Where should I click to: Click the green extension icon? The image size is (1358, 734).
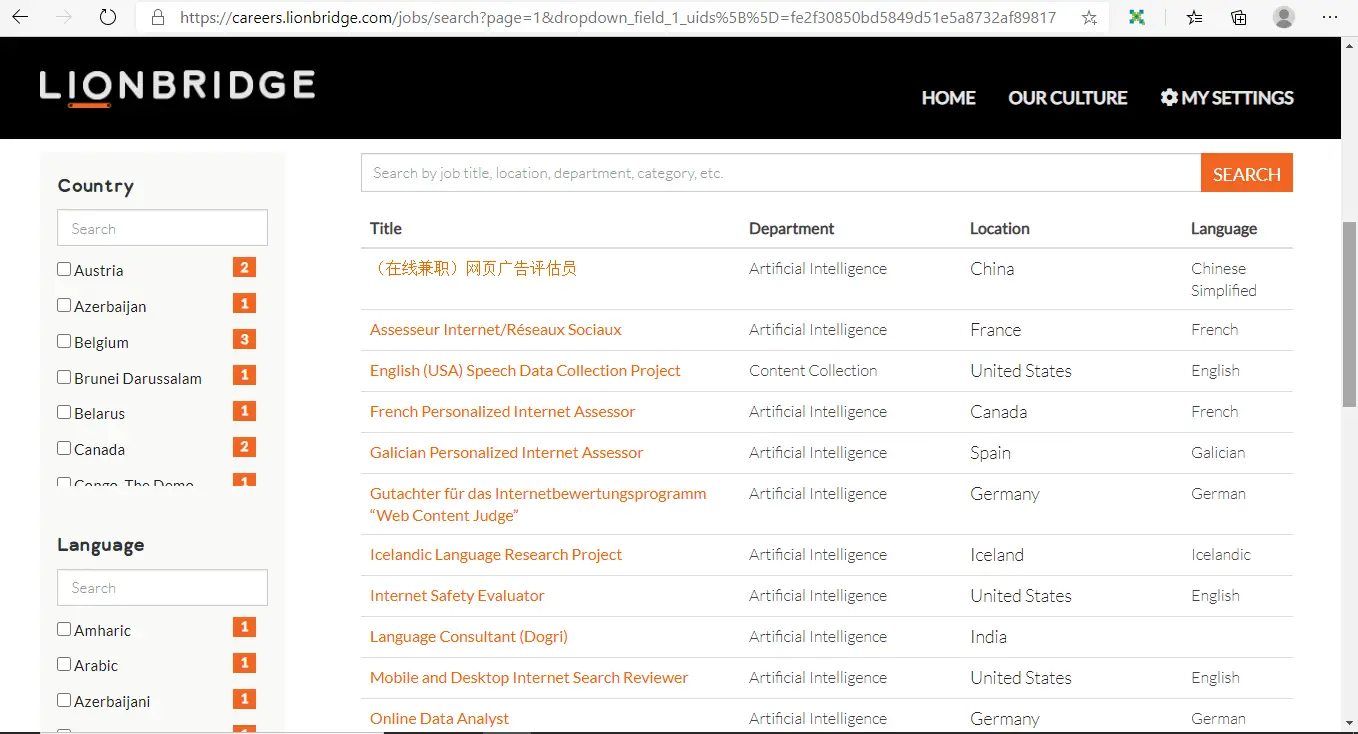tap(1137, 17)
